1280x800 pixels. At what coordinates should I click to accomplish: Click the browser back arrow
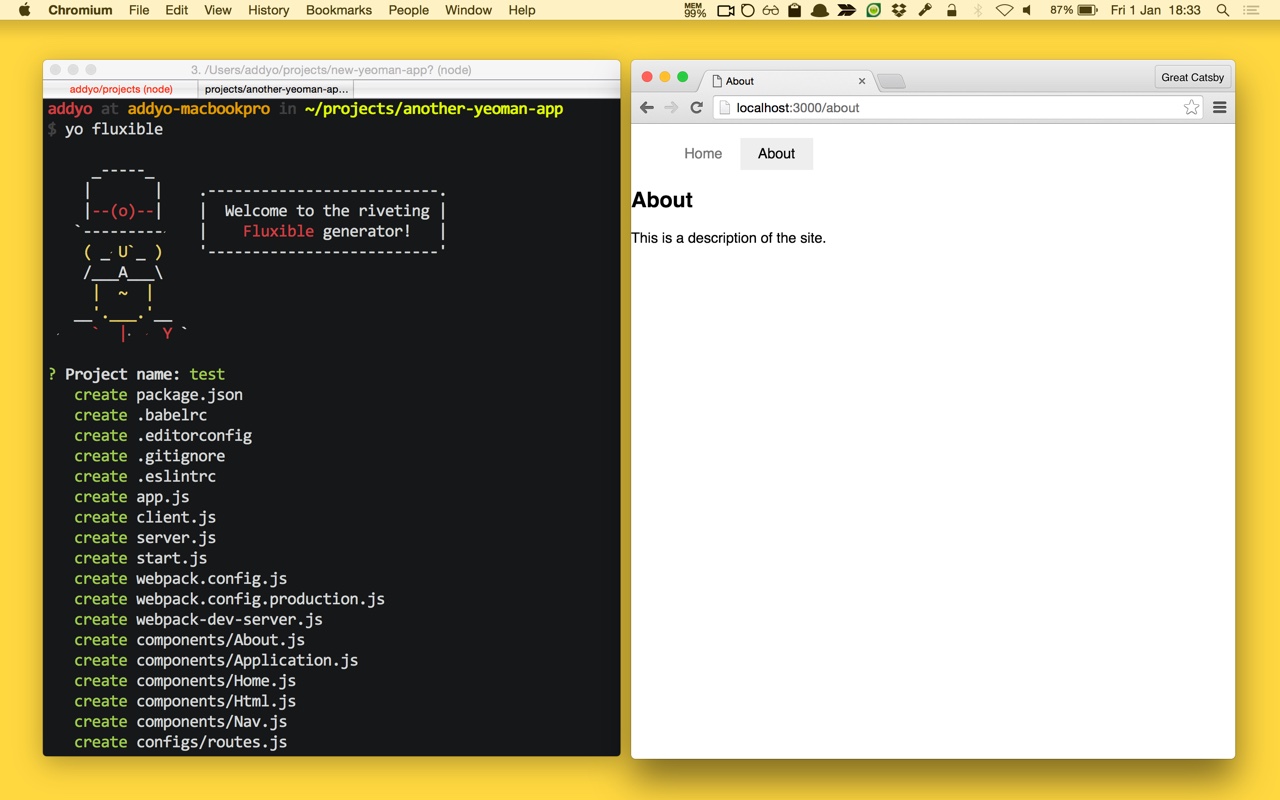click(647, 108)
